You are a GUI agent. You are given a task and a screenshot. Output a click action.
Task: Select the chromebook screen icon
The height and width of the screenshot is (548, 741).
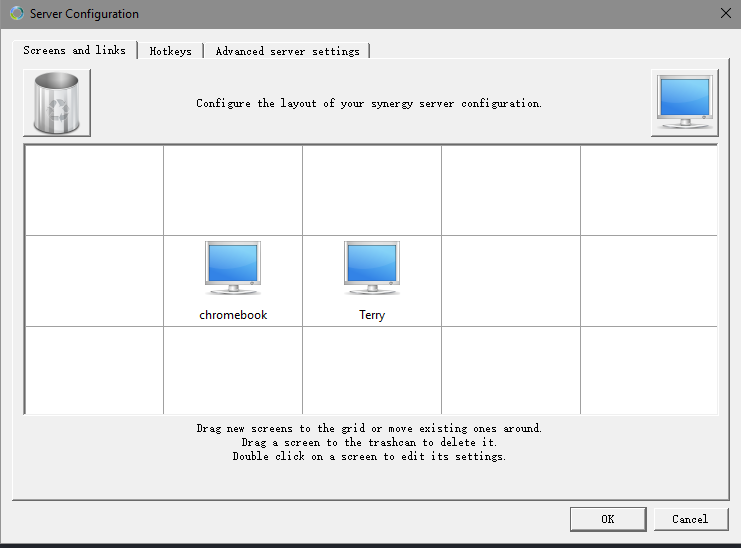pyautogui.click(x=233, y=268)
